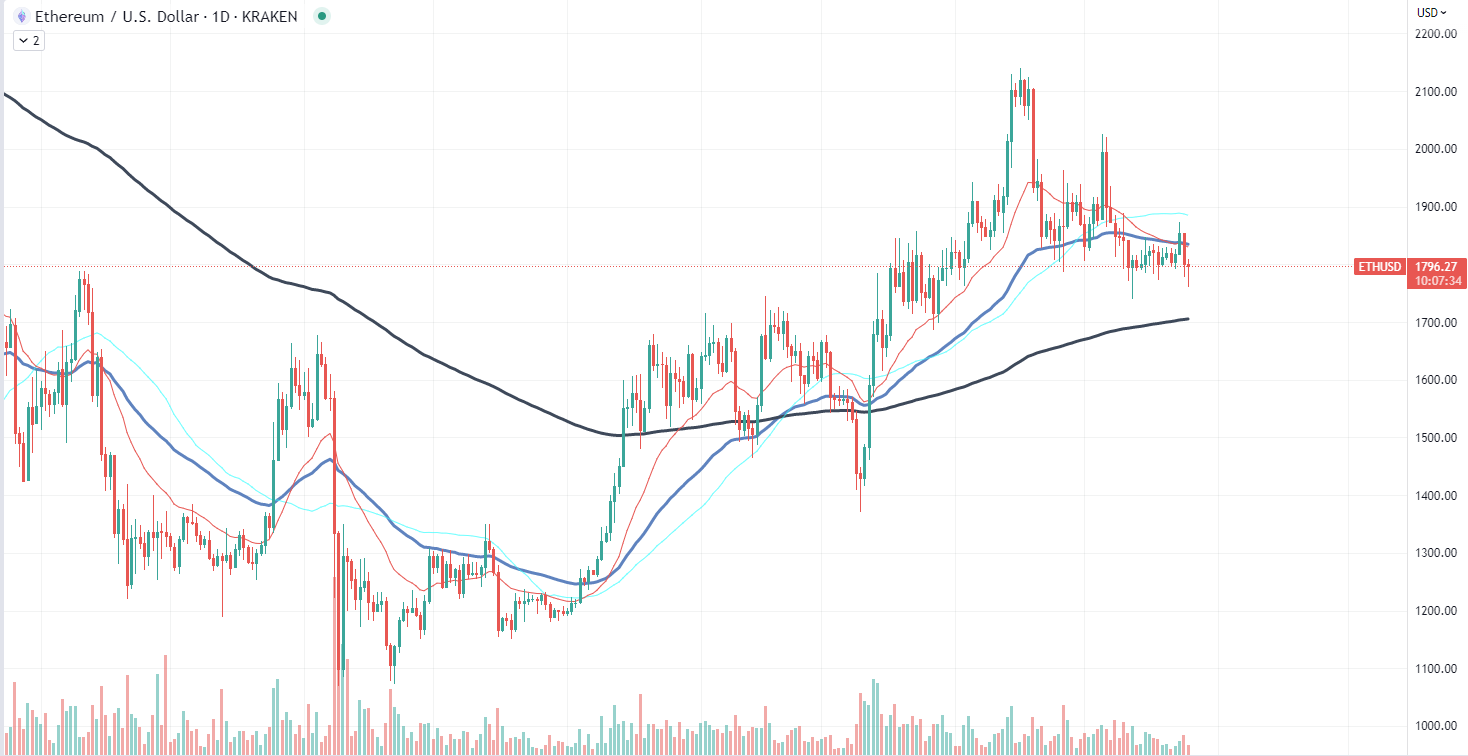Expand the collapsed indicators legend showing 2

coord(27,41)
